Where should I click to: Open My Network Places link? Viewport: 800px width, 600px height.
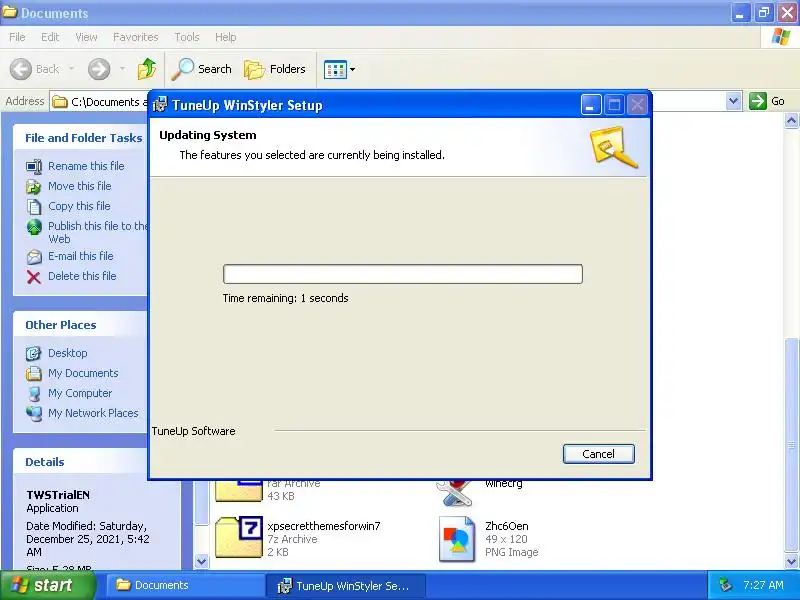93,413
